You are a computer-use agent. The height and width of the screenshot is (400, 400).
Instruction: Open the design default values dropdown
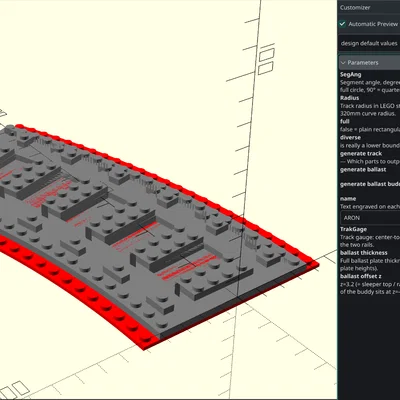(x=369, y=44)
